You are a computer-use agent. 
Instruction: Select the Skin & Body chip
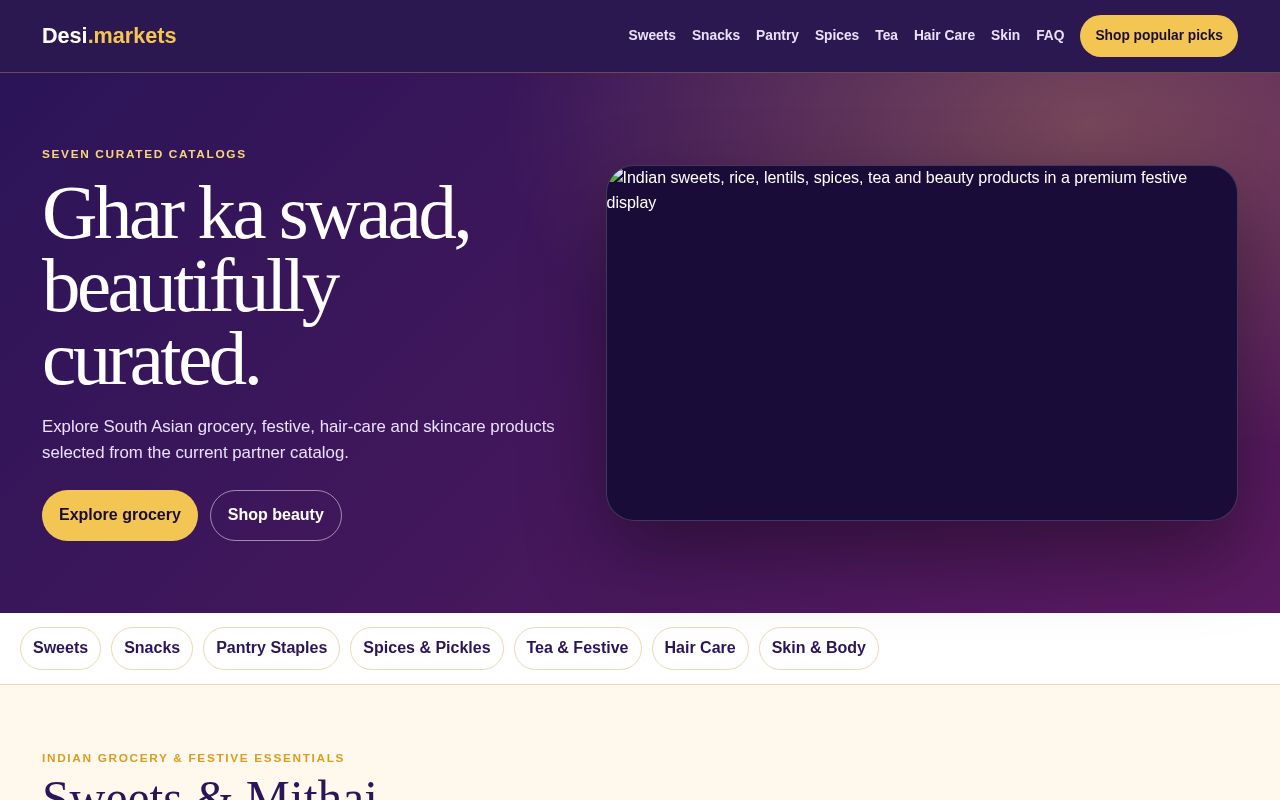819,648
